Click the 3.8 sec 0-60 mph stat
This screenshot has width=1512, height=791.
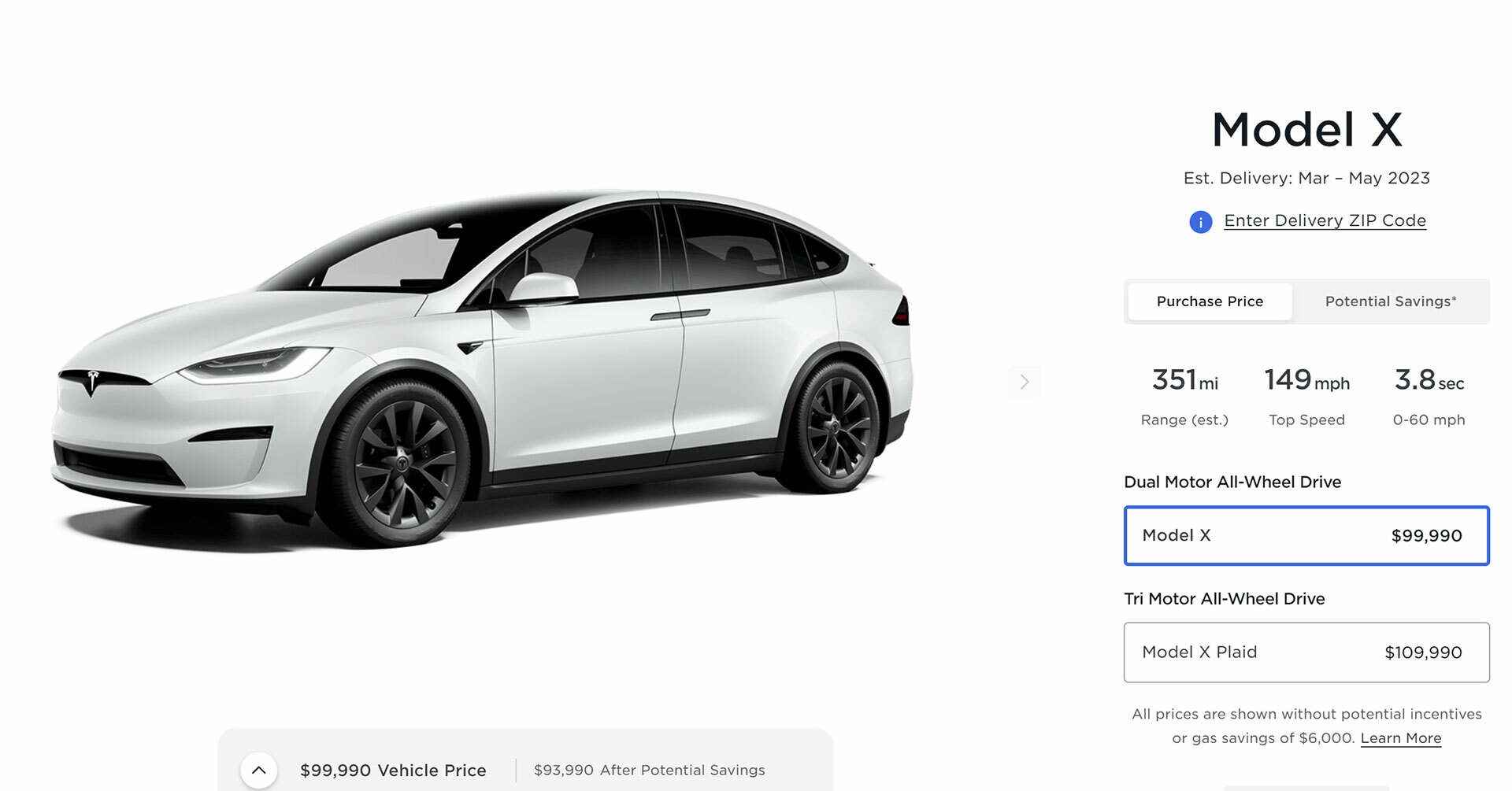pyautogui.click(x=1429, y=397)
